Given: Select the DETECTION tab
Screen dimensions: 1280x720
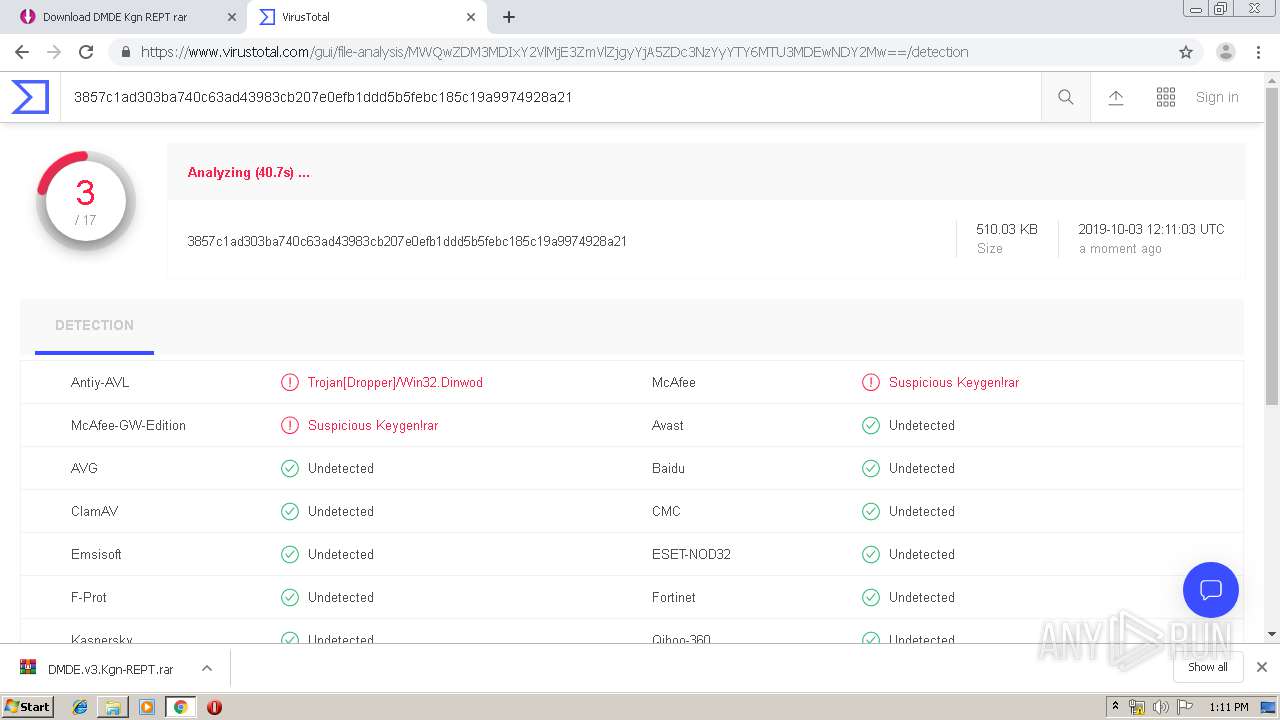Looking at the screenshot, I should tap(94, 326).
